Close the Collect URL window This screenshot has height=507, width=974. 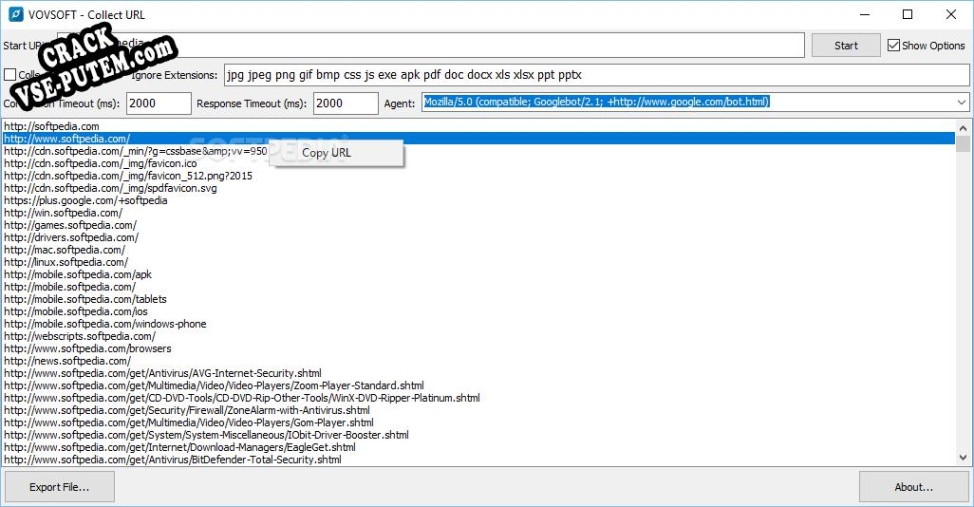point(951,14)
